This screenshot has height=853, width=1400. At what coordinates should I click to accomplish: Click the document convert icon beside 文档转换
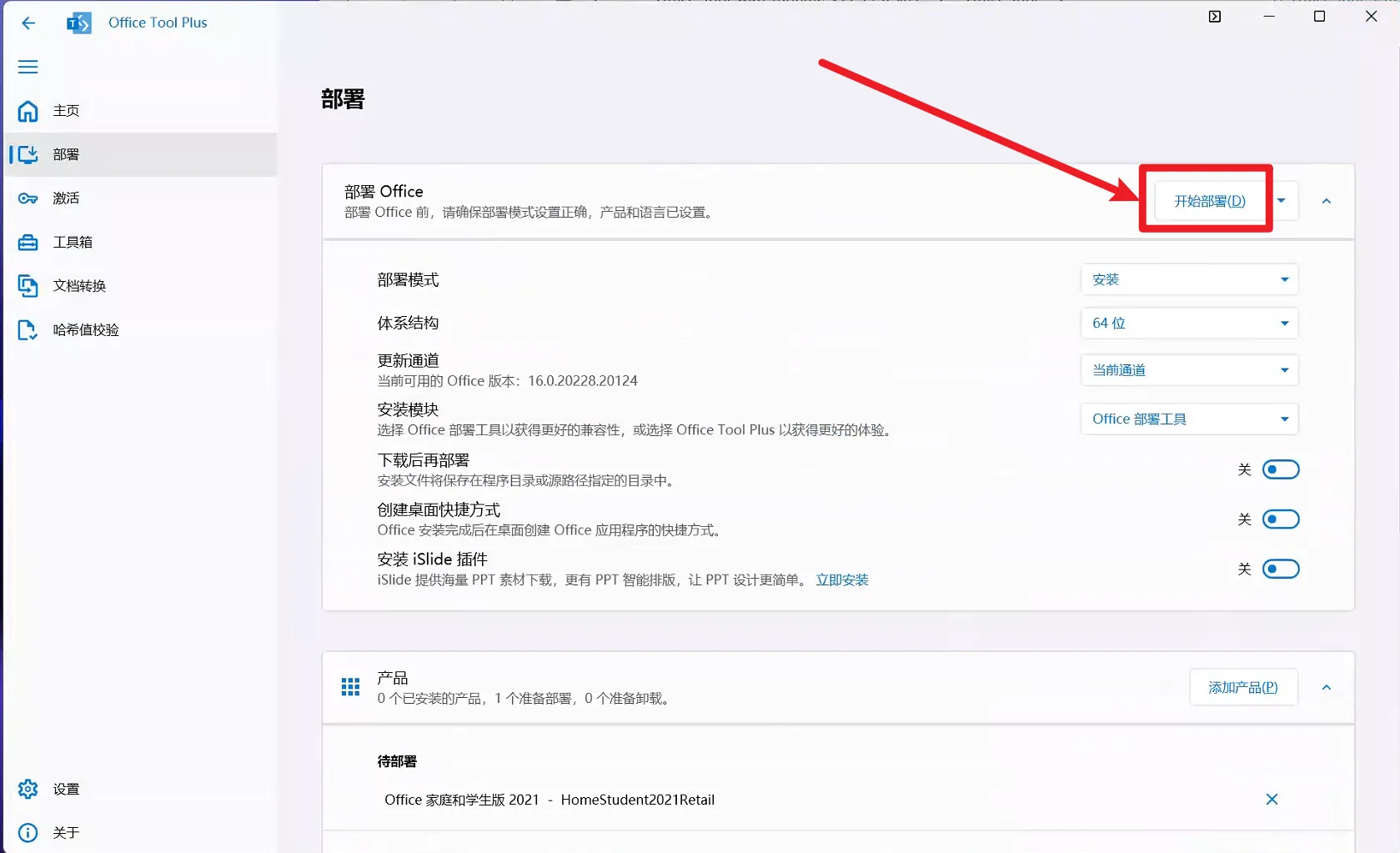click(x=28, y=286)
